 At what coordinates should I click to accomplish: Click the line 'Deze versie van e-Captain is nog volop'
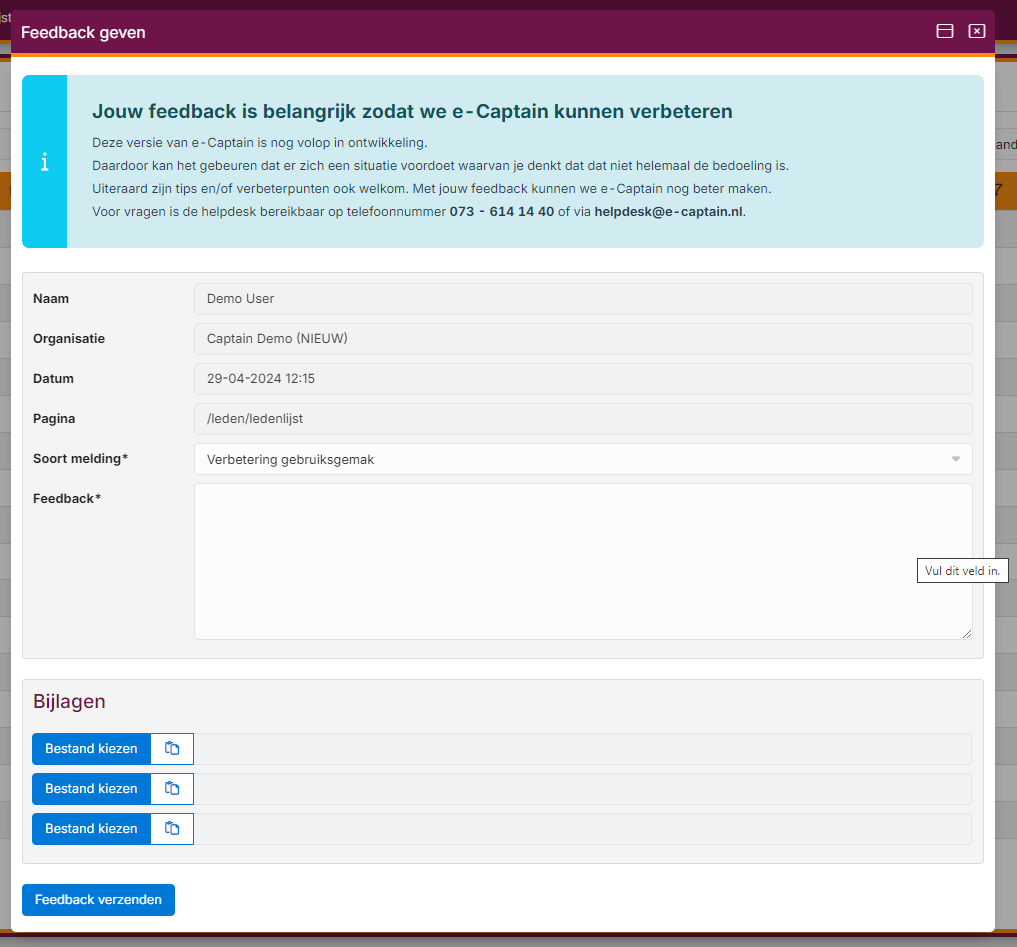click(x=259, y=143)
